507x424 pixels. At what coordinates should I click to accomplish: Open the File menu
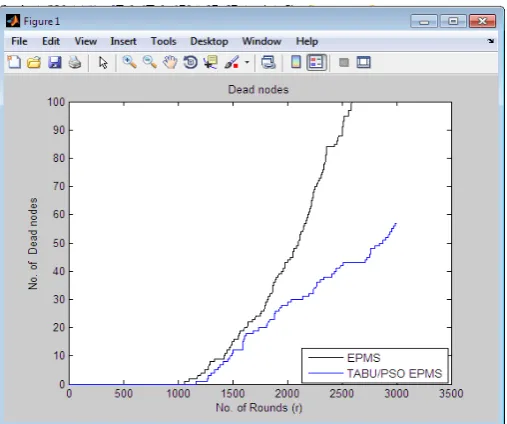(19, 41)
